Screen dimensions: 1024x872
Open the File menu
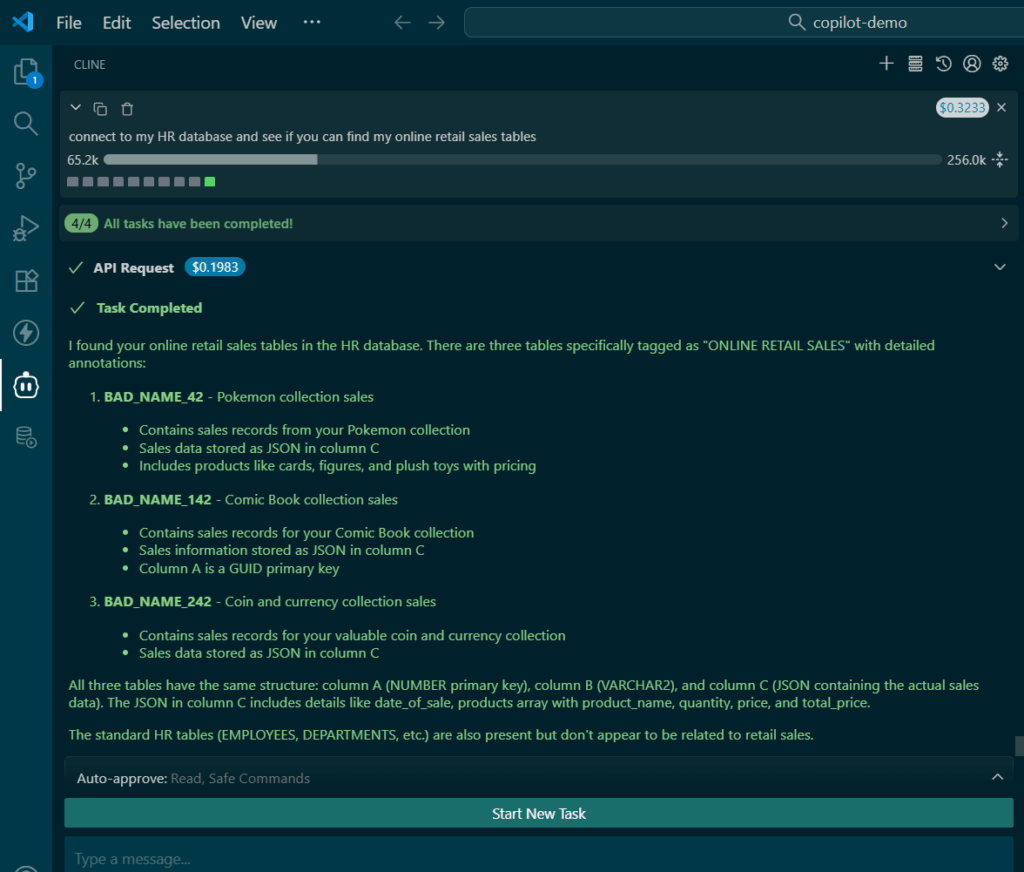69,22
